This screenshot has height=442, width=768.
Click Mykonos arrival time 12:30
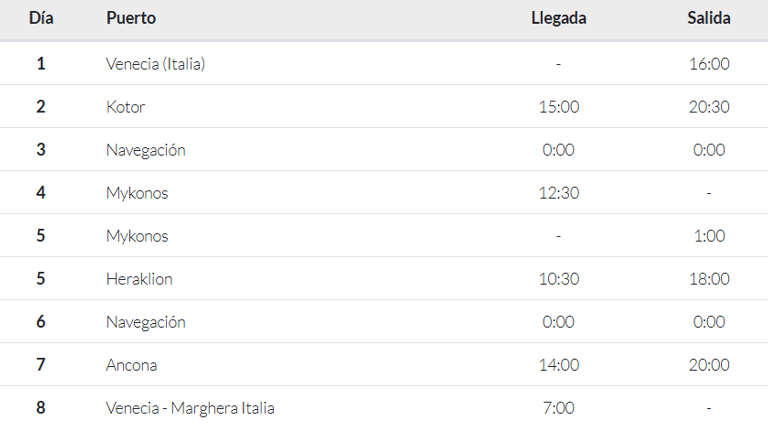click(559, 193)
